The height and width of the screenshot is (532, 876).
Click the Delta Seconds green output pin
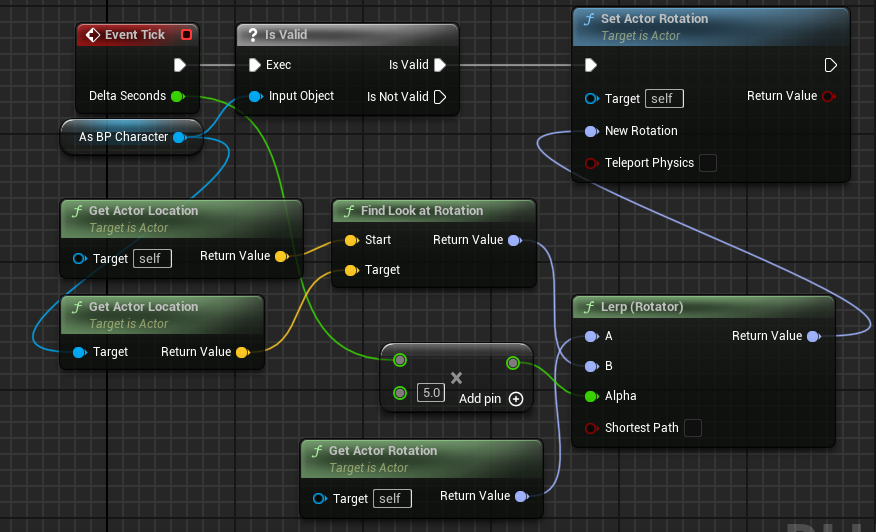click(178, 96)
